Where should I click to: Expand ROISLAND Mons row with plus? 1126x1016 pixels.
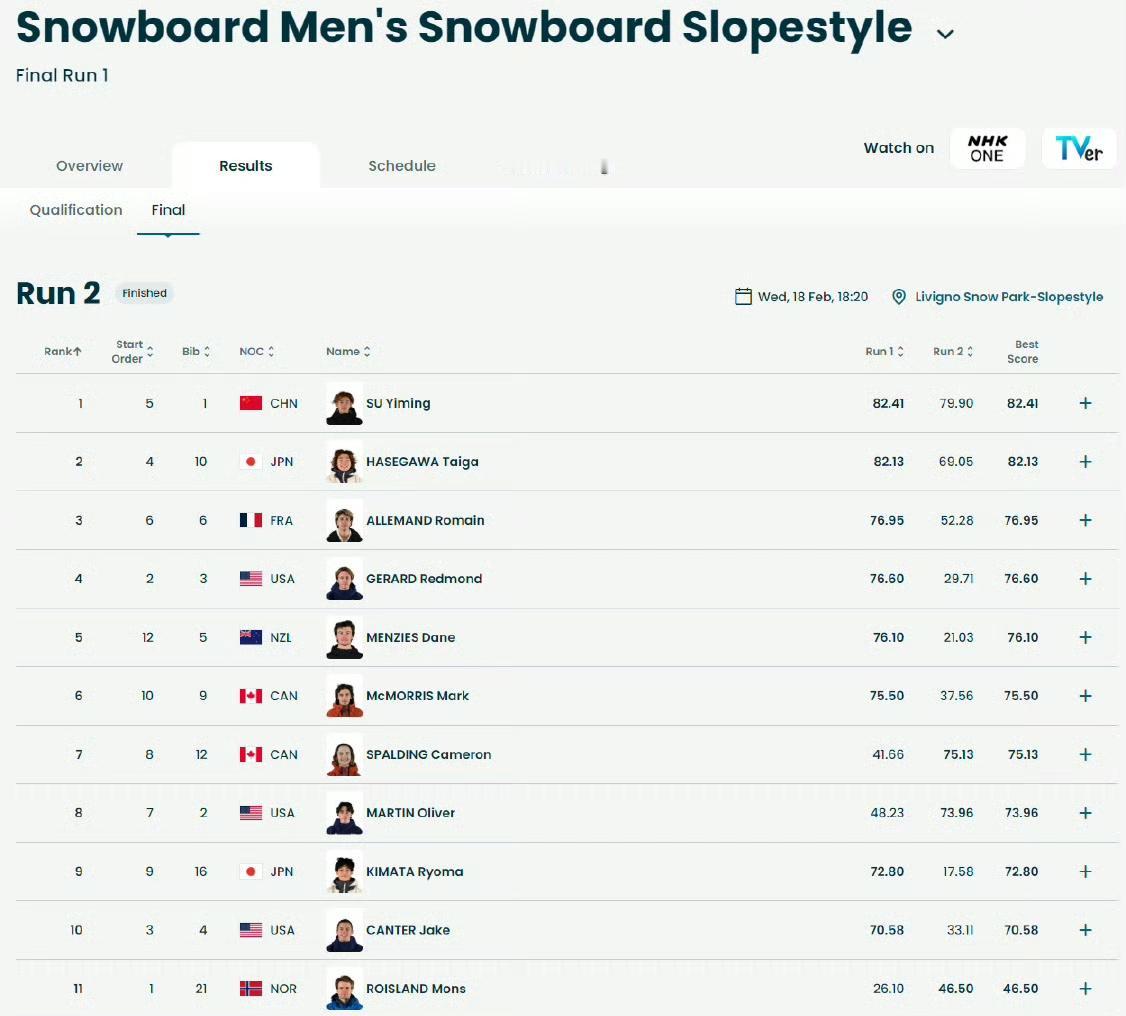pyautogui.click(x=1085, y=988)
